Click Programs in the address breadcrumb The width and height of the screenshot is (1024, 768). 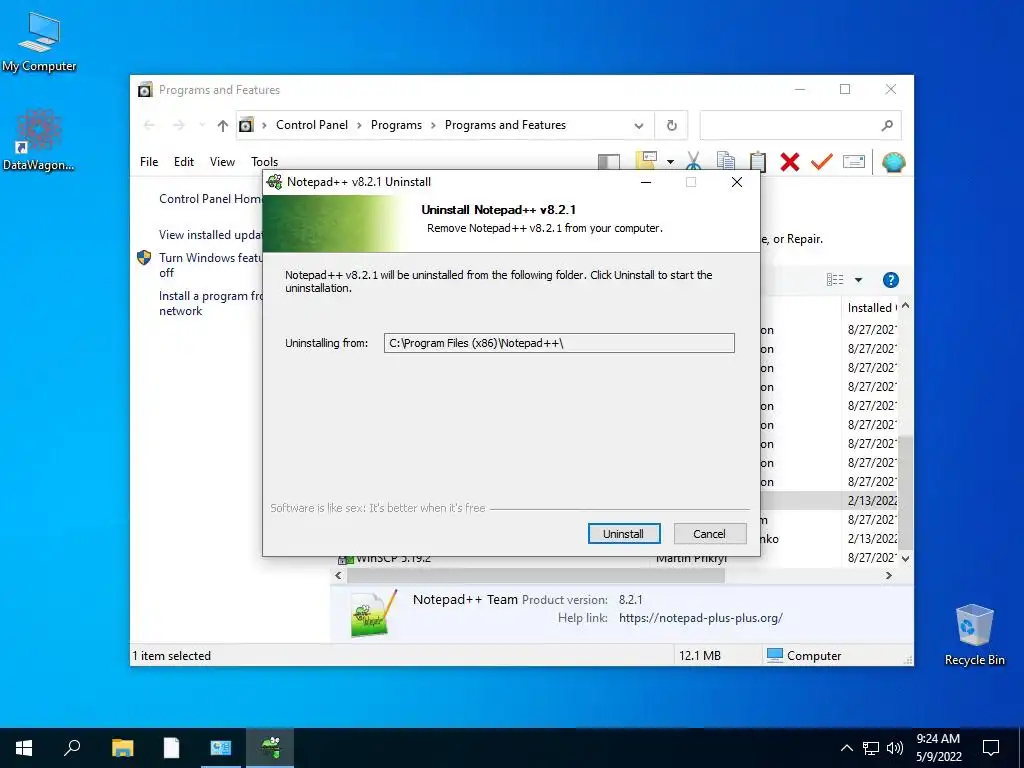point(396,125)
